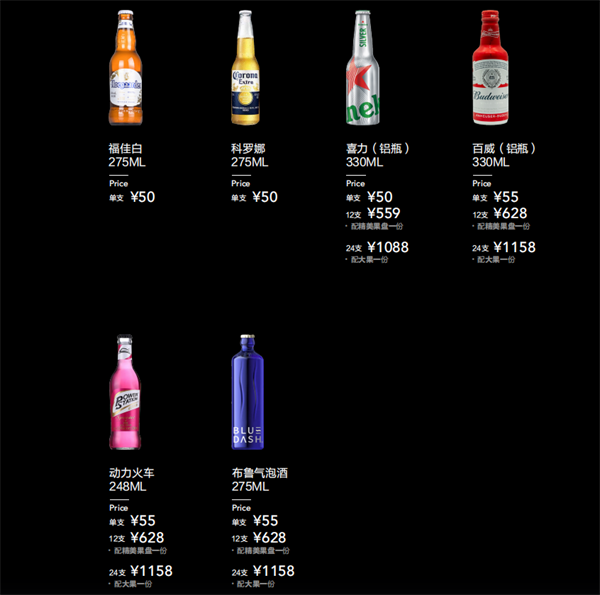Click 275ML volume under 科罗娜
The image size is (600, 595).
click(x=249, y=162)
